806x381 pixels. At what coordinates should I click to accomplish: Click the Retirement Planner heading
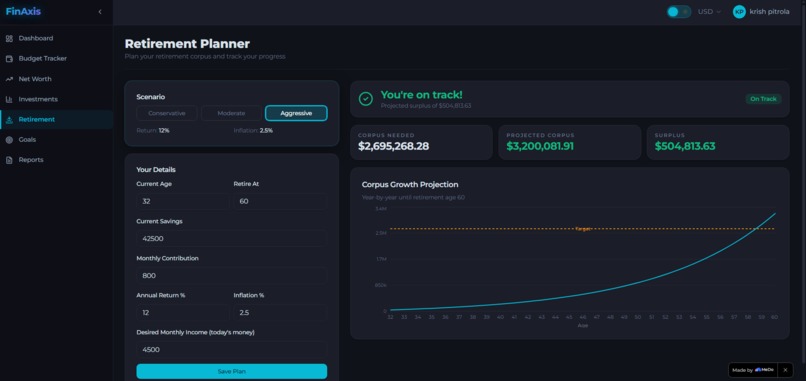[187, 44]
